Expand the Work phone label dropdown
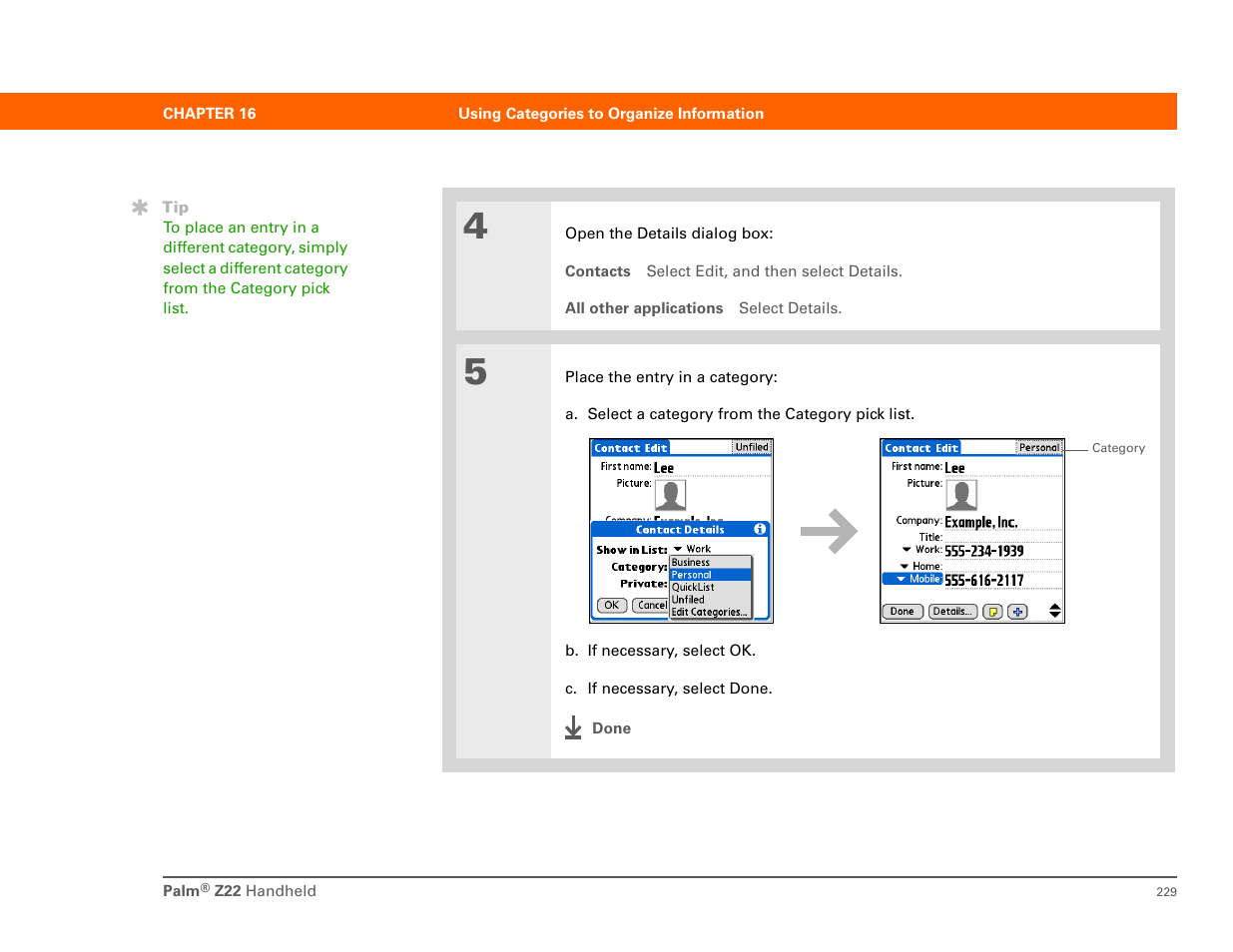 (922, 550)
